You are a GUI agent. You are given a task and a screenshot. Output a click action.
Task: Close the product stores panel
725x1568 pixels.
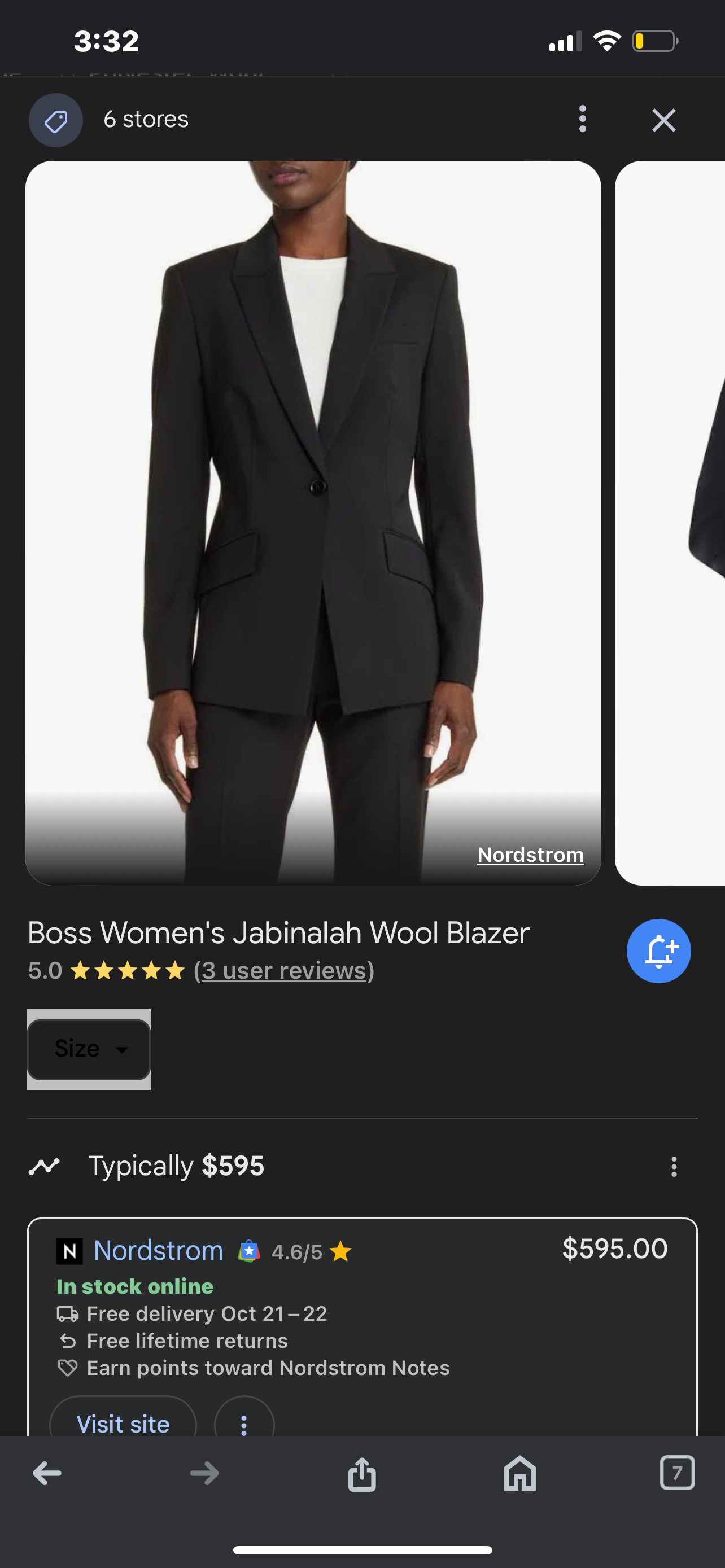click(663, 120)
